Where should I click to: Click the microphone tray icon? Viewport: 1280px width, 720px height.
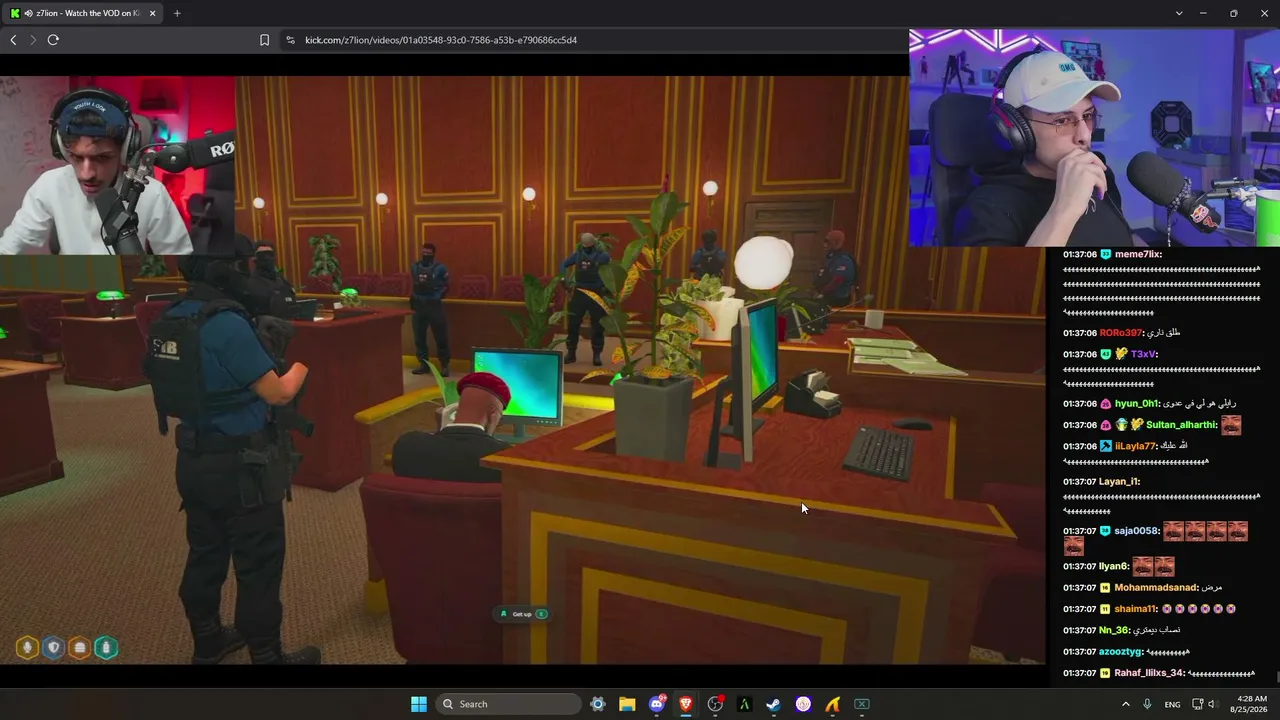point(1147,704)
